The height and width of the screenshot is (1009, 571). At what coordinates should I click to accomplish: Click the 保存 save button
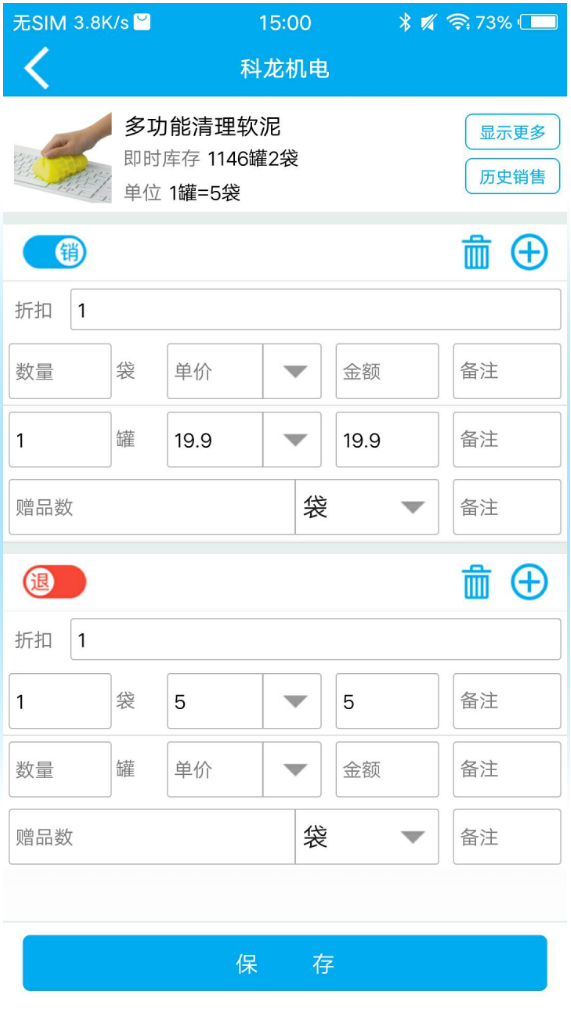click(x=285, y=963)
